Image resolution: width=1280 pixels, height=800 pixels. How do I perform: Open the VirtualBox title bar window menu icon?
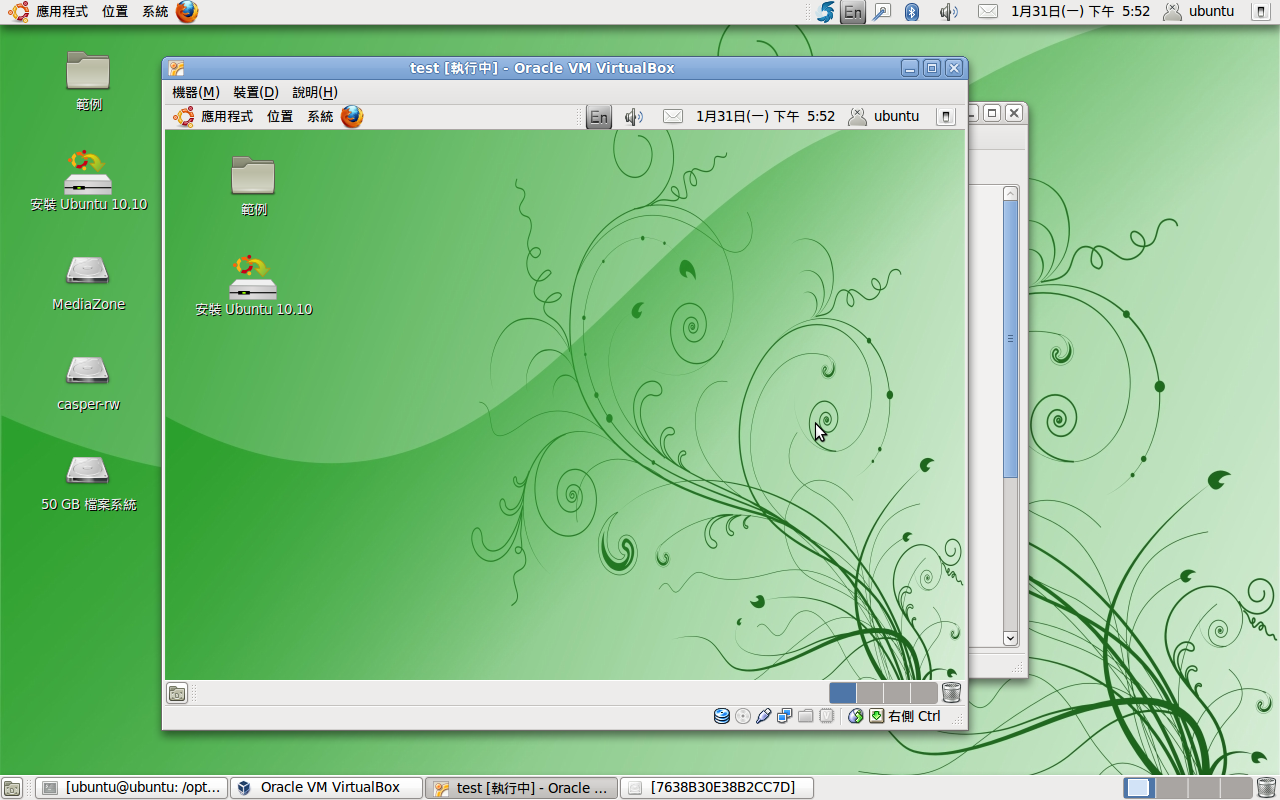coord(176,68)
